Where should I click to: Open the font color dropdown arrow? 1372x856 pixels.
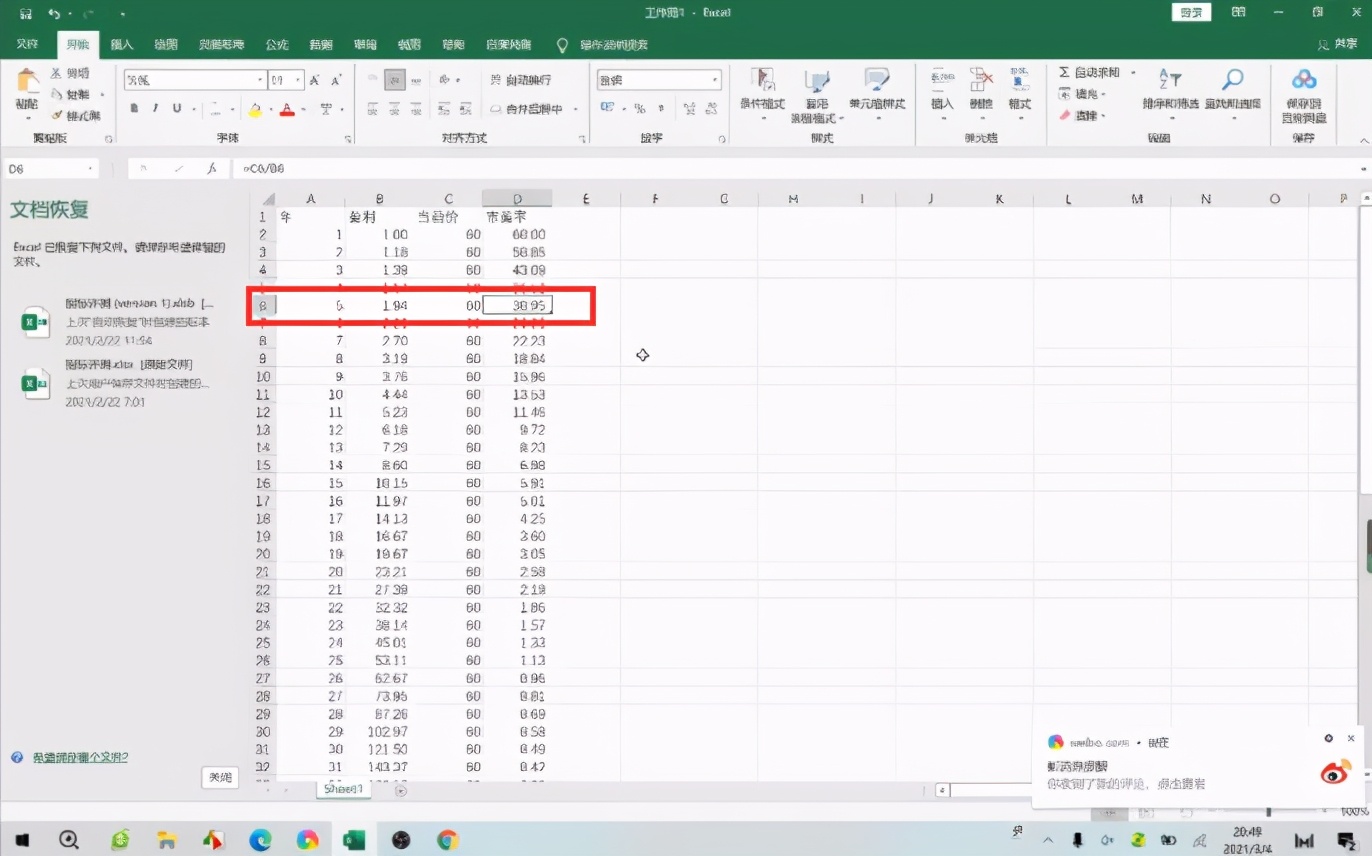(302, 109)
